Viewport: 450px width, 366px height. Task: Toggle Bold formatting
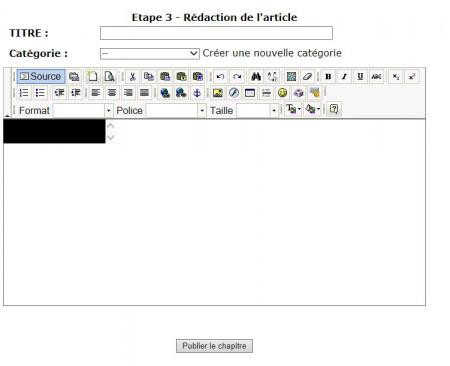[328, 76]
